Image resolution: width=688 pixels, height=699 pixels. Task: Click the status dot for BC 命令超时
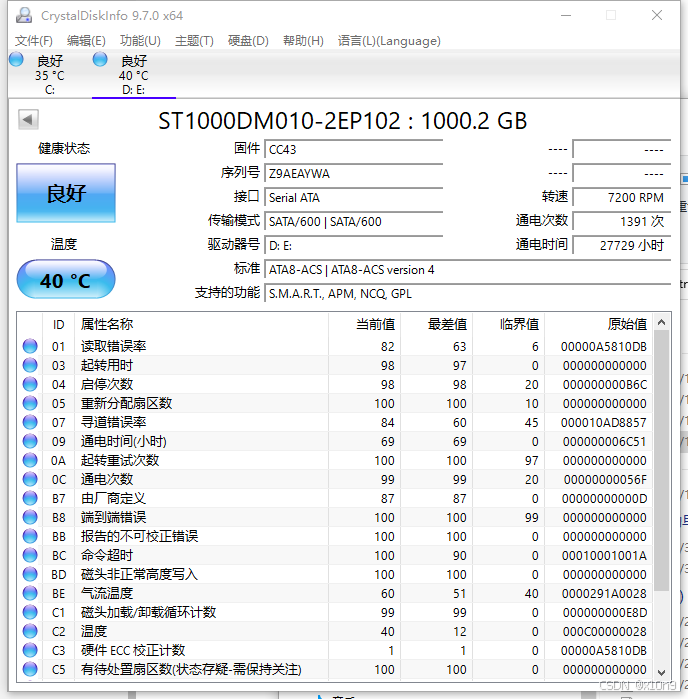[x=30, y=555]
